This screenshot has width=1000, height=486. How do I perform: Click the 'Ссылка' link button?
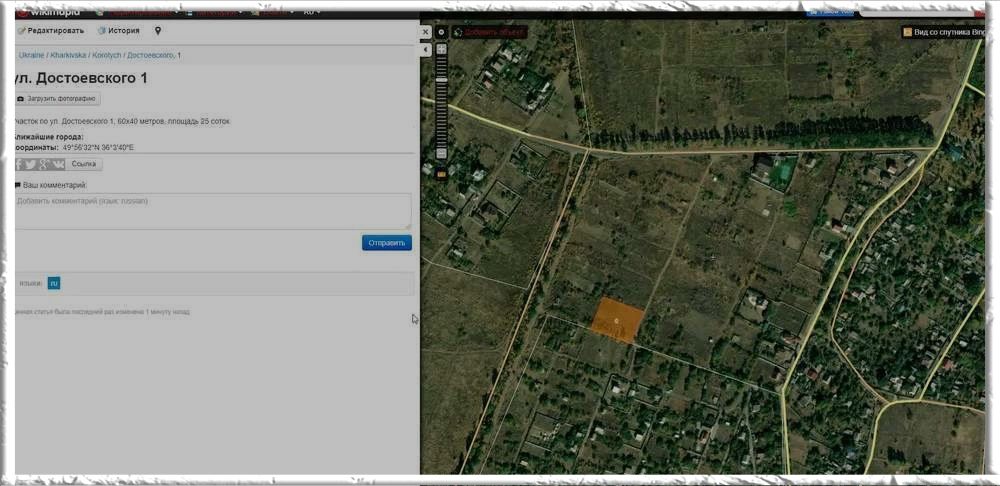(85, 164)
